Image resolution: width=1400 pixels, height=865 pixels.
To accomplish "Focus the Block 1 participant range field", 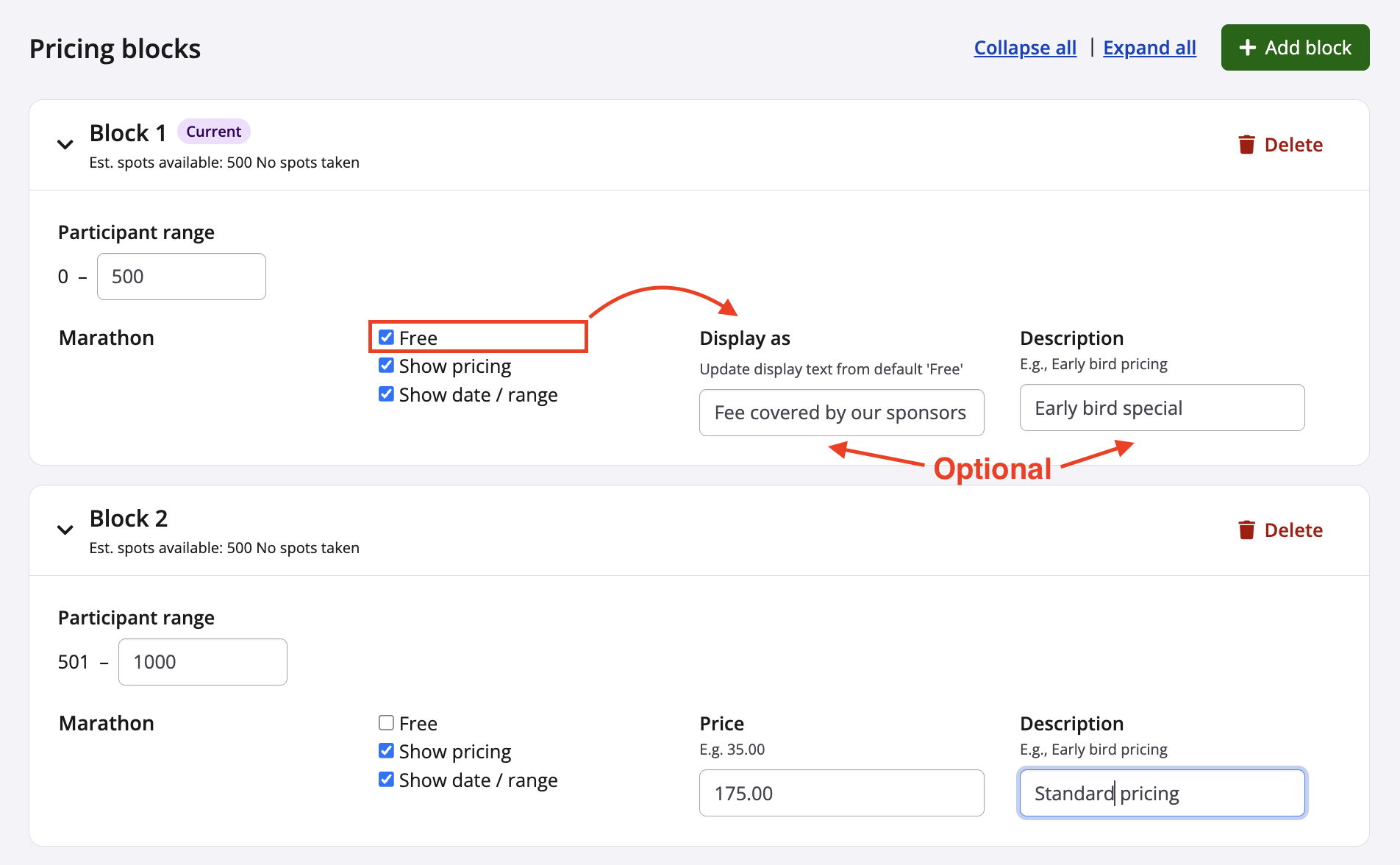I will tap(182, 277).
